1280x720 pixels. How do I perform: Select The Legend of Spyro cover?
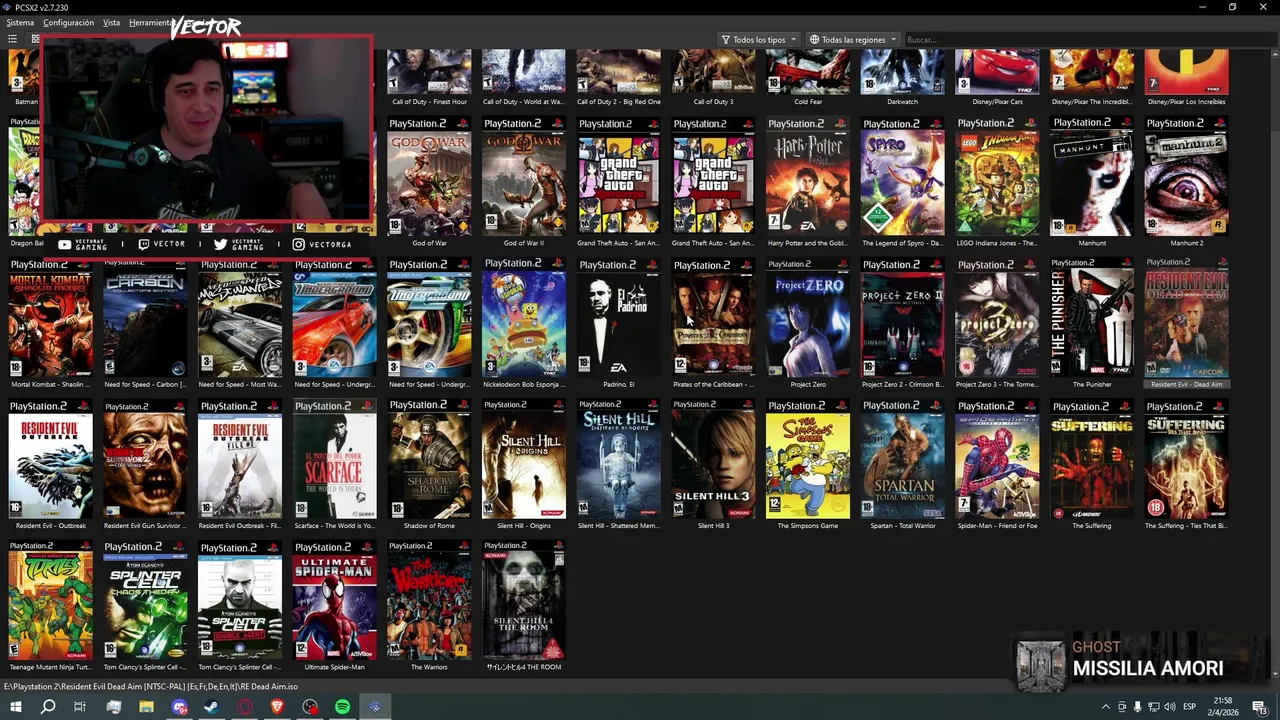(902, 176)
